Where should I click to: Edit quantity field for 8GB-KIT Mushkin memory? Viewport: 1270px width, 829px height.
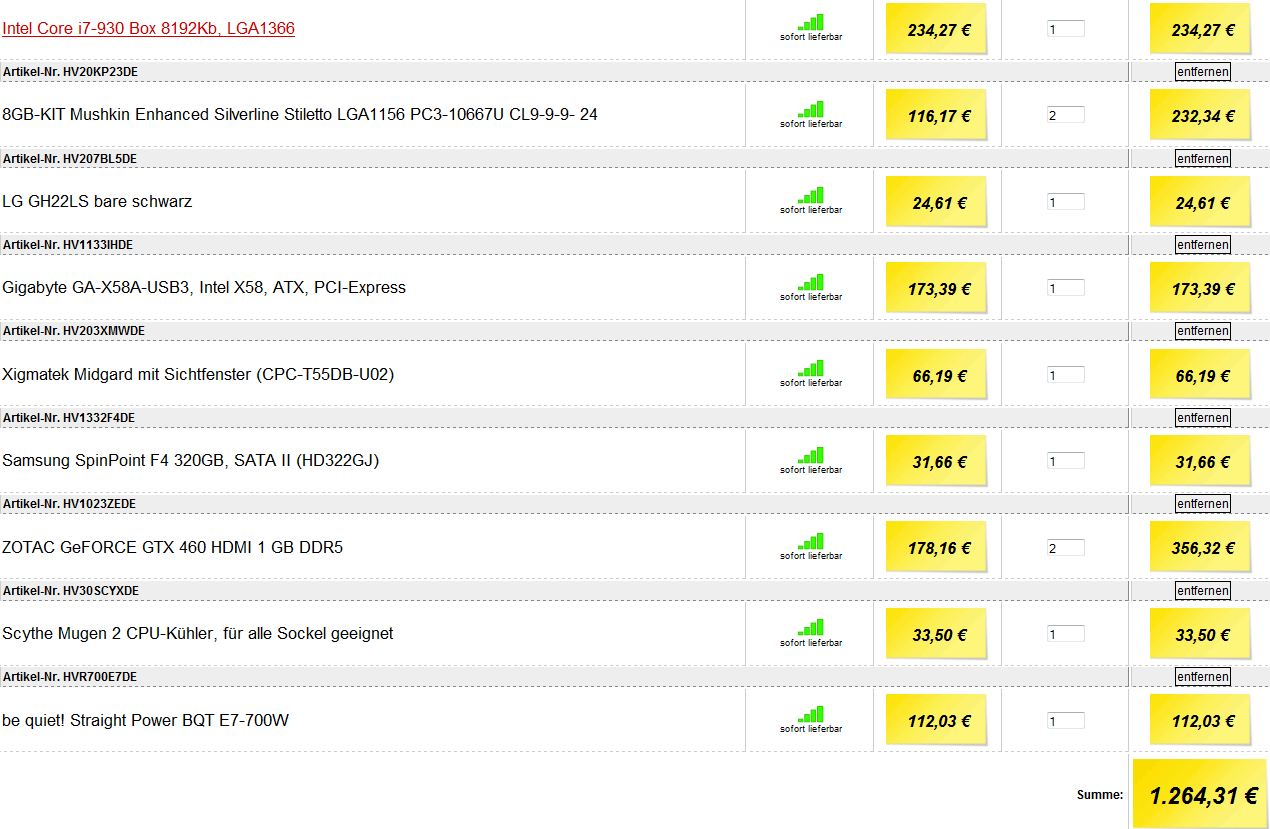(x=1065, y=115)
